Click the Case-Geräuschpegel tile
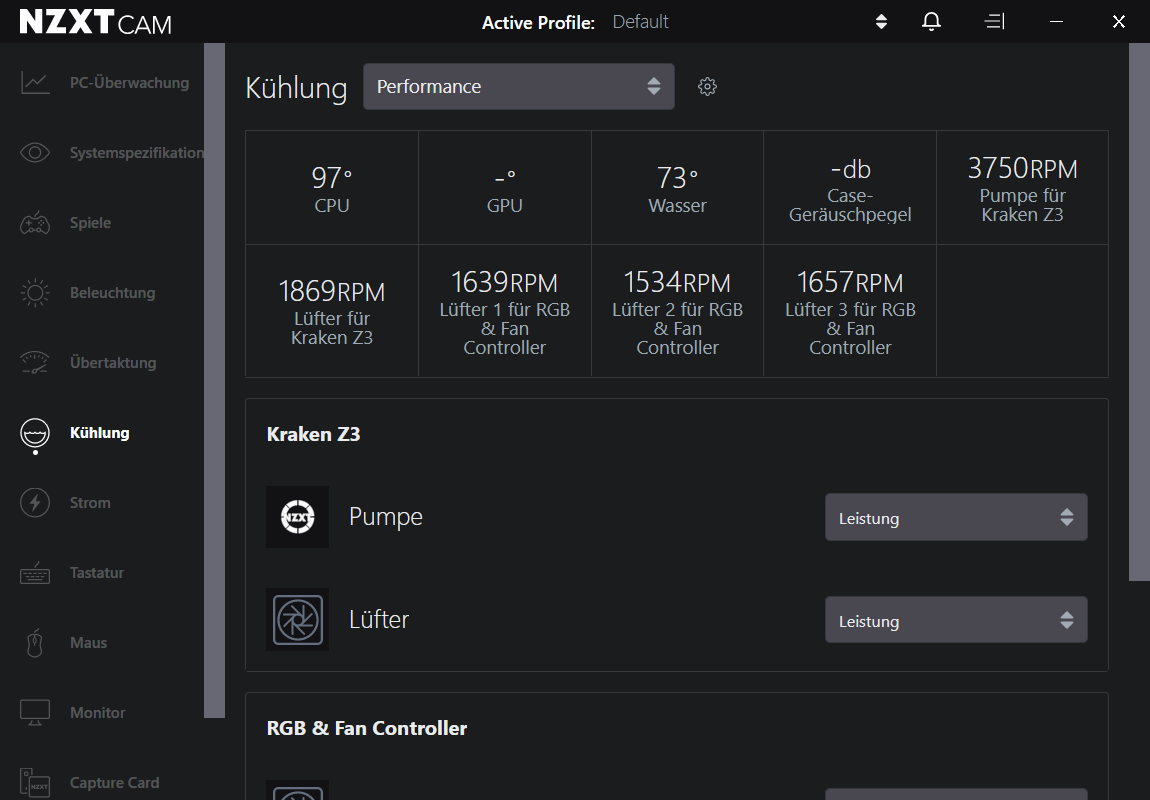 point(850,188)
